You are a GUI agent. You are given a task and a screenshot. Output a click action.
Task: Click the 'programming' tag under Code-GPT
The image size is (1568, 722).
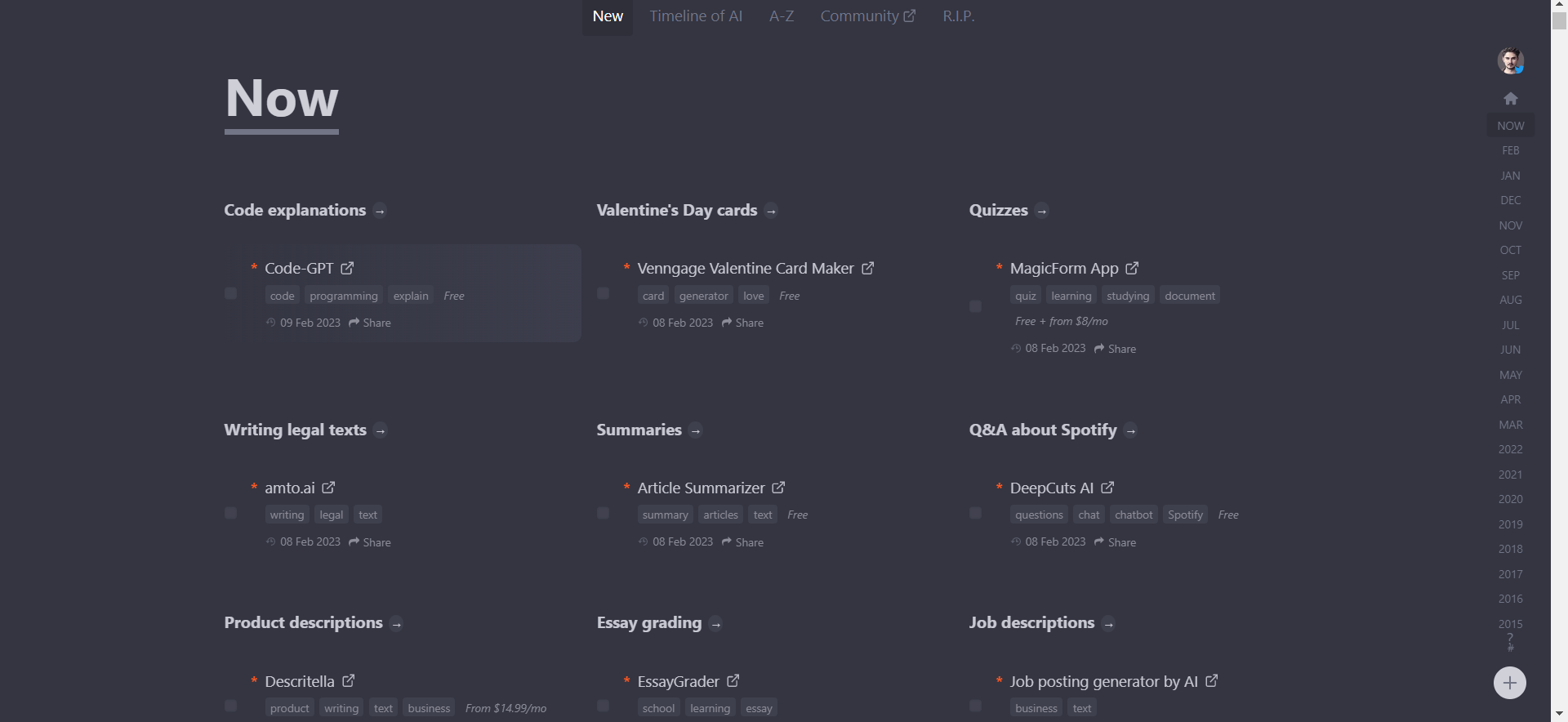tap(344, 296)
